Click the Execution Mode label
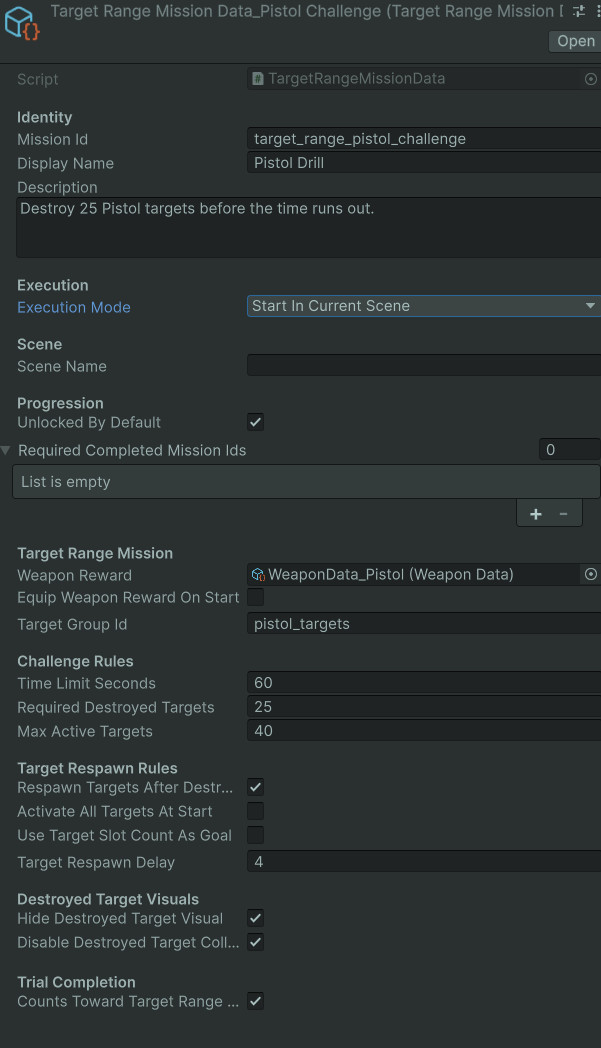 pos(74,307)
